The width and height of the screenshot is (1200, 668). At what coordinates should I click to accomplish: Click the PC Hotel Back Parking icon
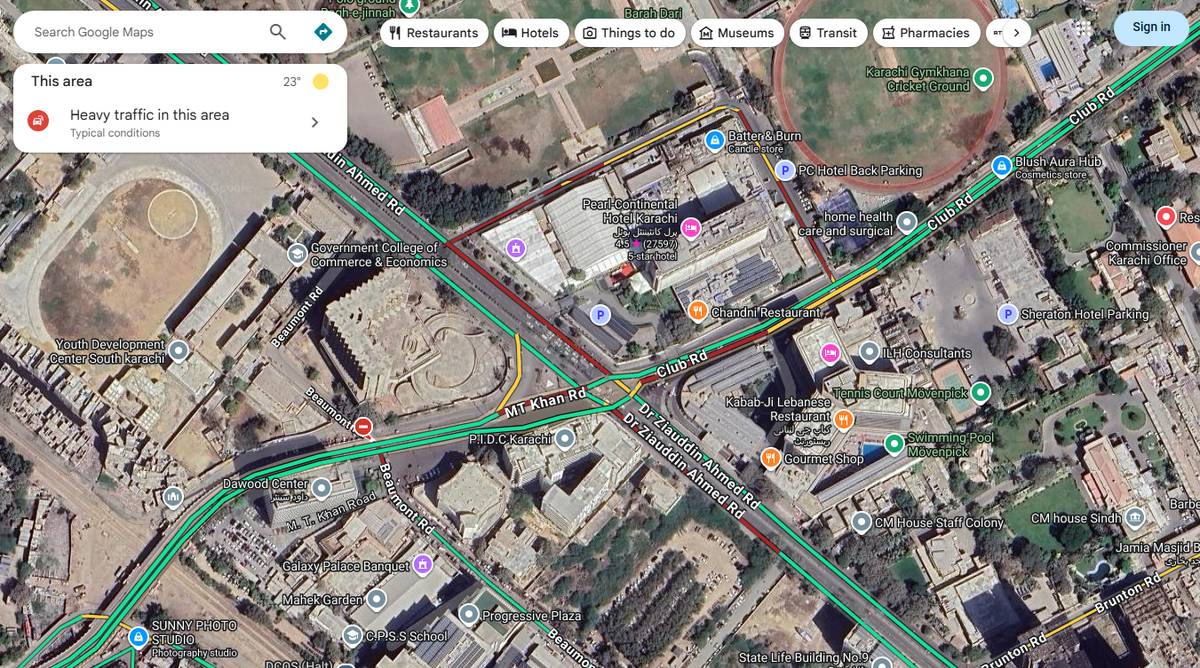[784, 170]
